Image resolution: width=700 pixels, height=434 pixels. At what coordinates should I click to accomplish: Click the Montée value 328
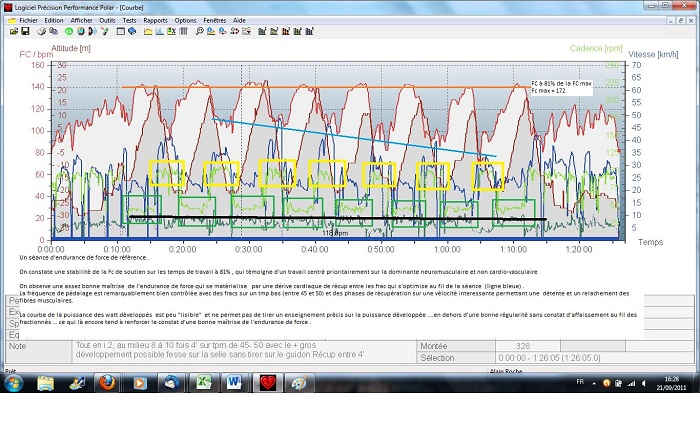point(523,346)
